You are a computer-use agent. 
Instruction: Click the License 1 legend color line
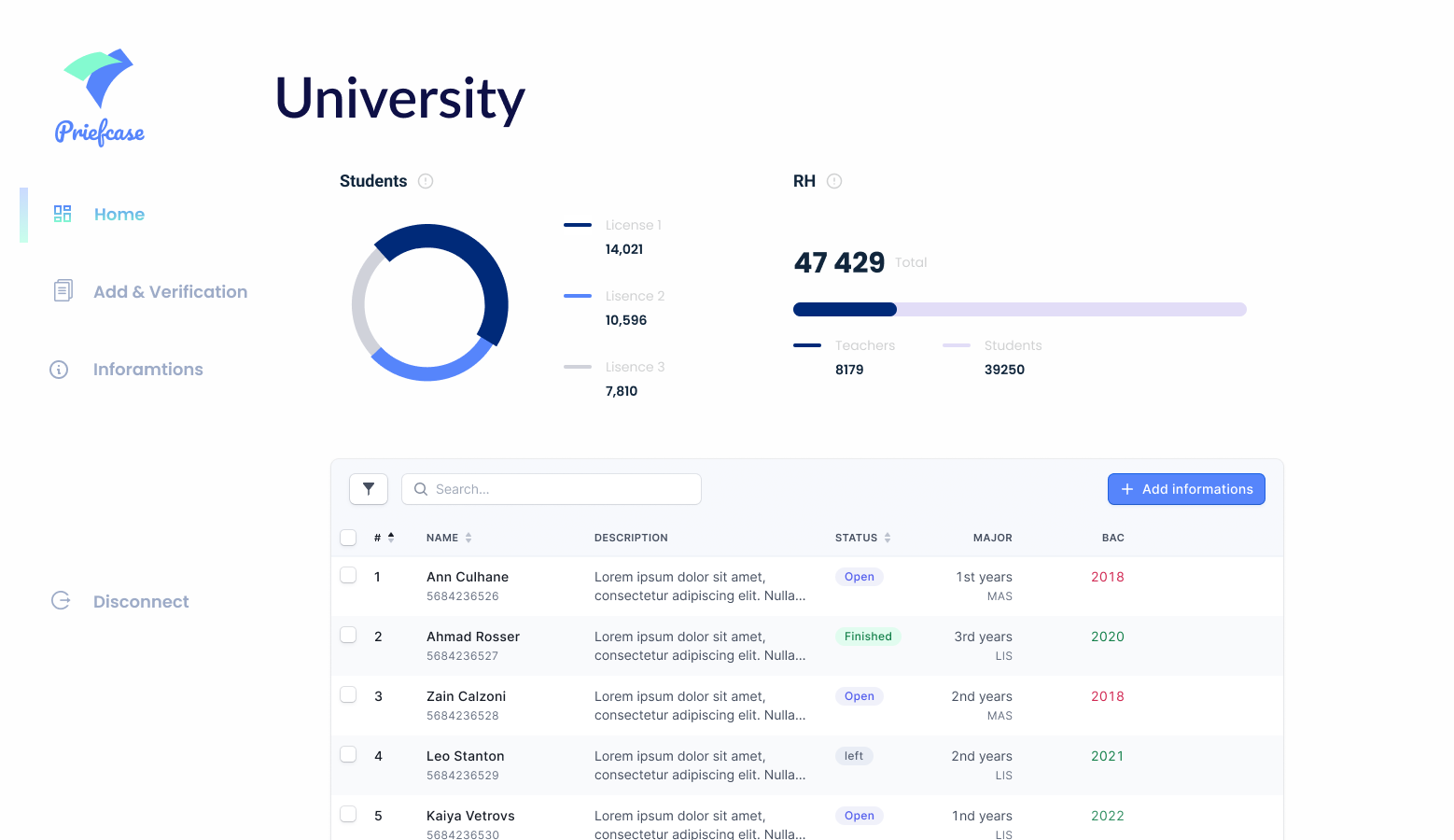[x=578, y=225]
